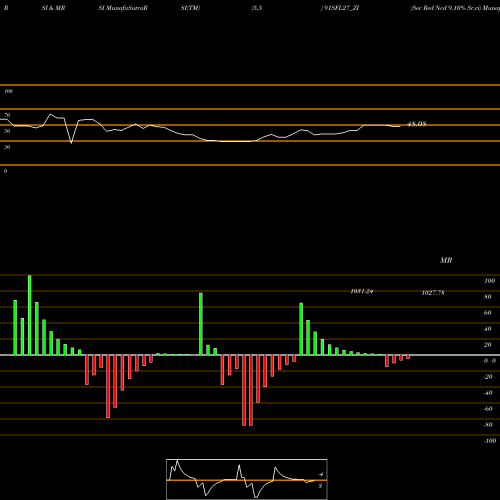Click the price label 1027.78
The width and height of the screenshot is (500, 500).
(433, 293)
